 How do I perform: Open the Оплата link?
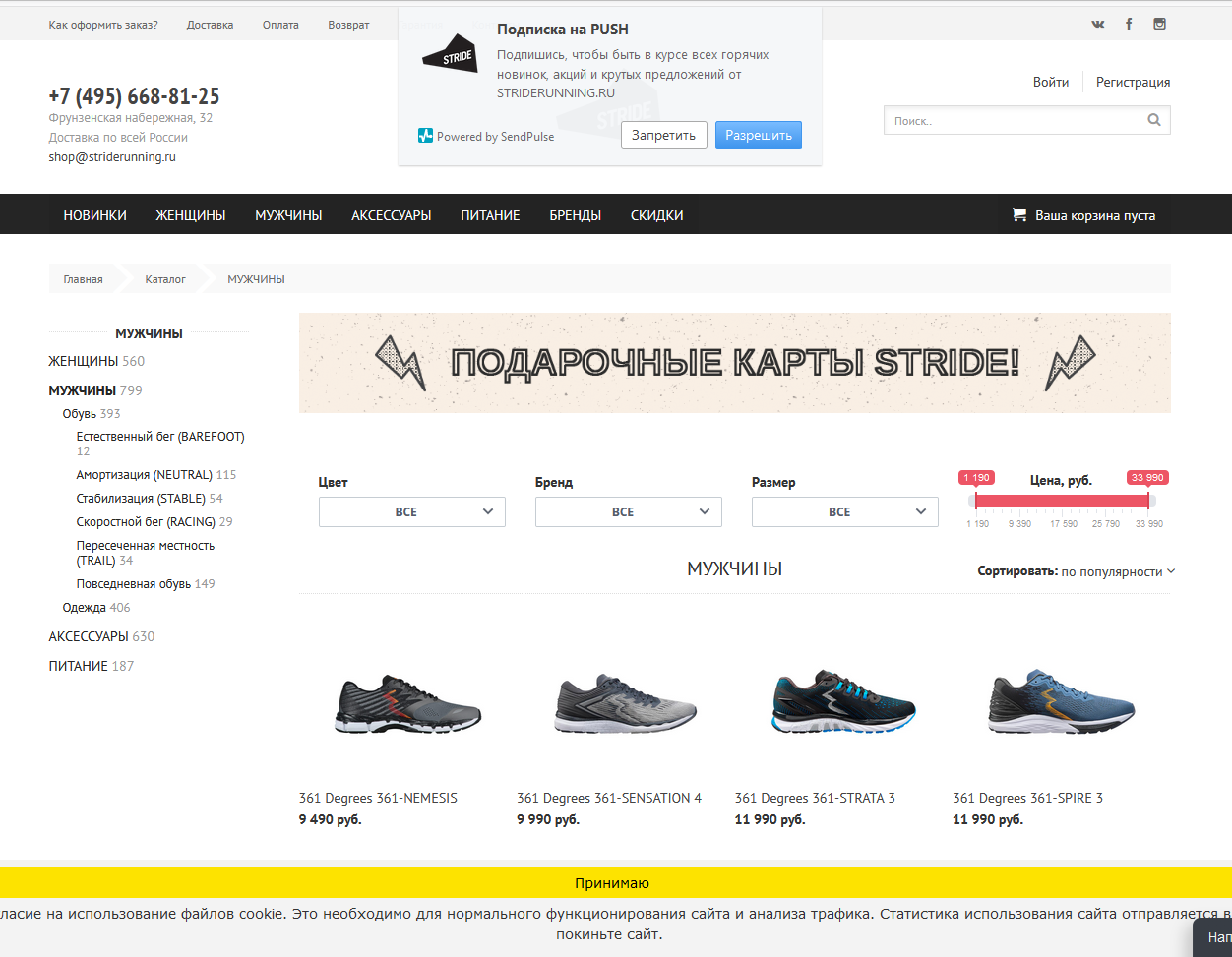pyautogui.click(x=280, y=25)
